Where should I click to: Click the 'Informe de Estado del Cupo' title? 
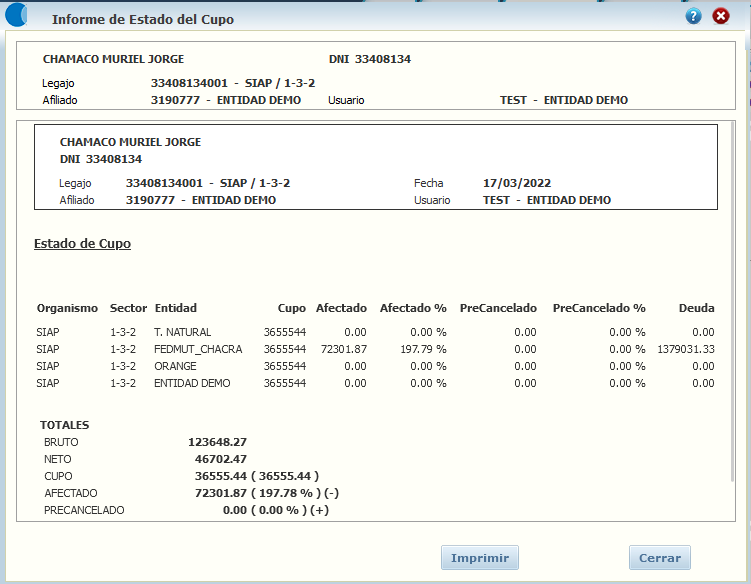(x=143, y=20)
